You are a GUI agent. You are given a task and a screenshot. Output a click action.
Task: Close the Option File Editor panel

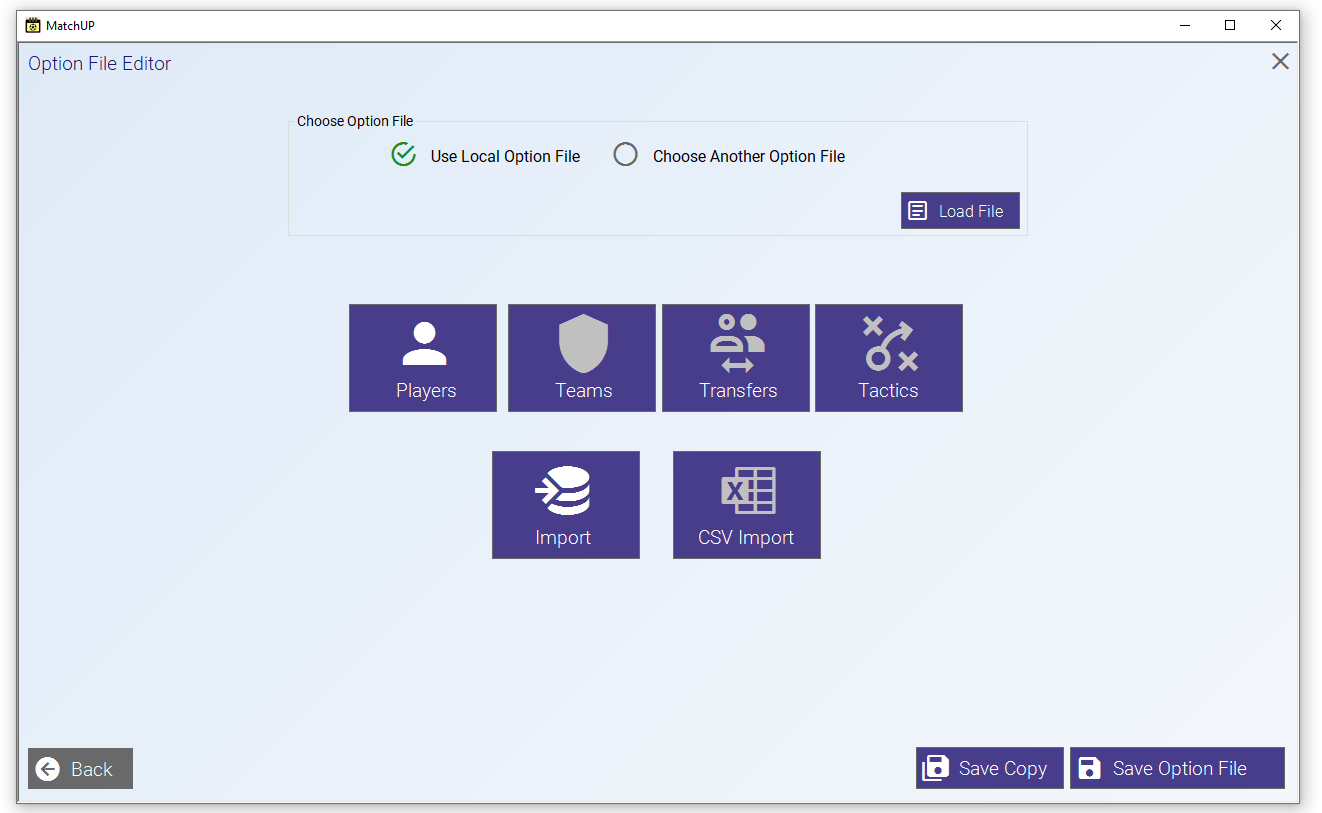pyautogui.click(x=1280, y=62)
